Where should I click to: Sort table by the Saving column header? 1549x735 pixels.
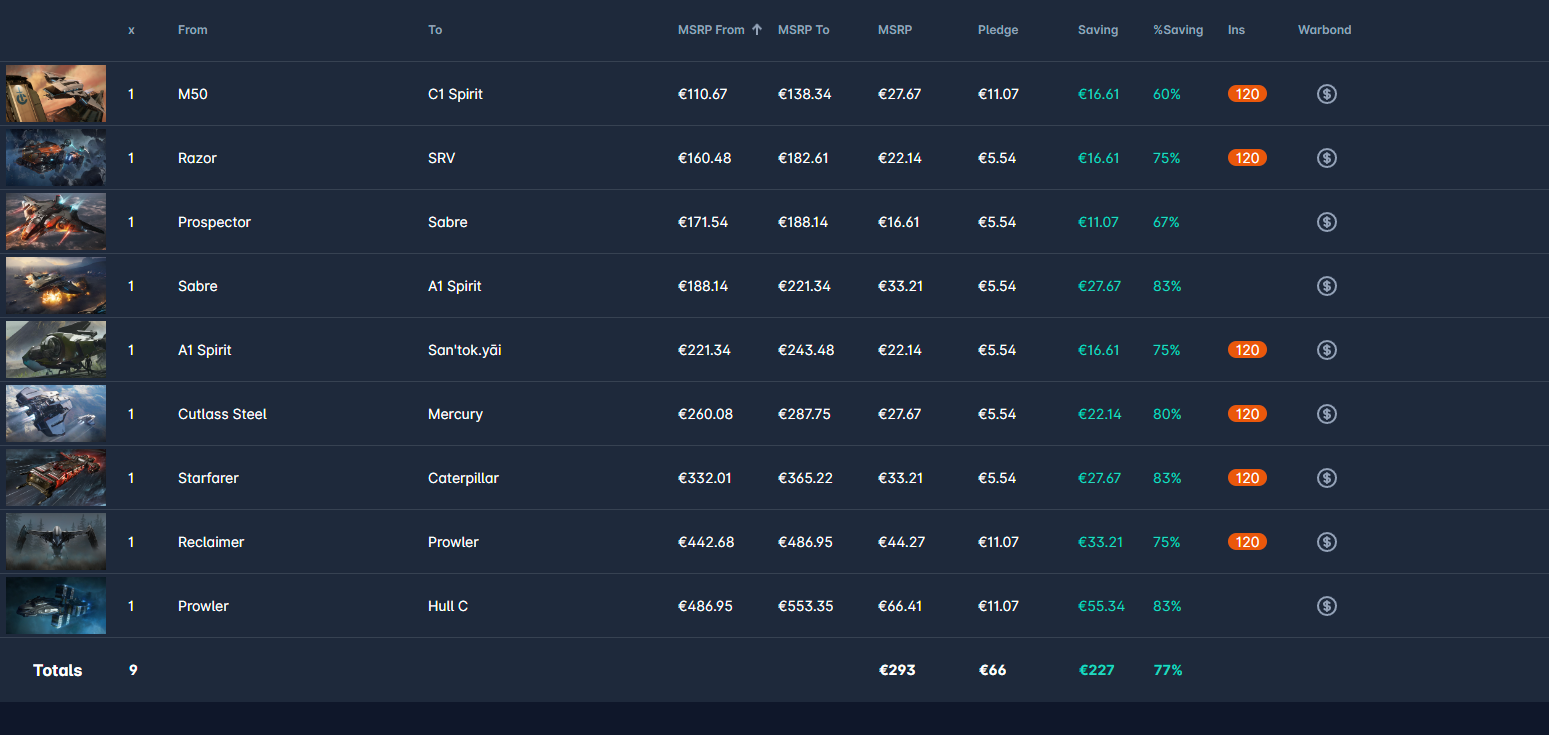point(1097,30)
